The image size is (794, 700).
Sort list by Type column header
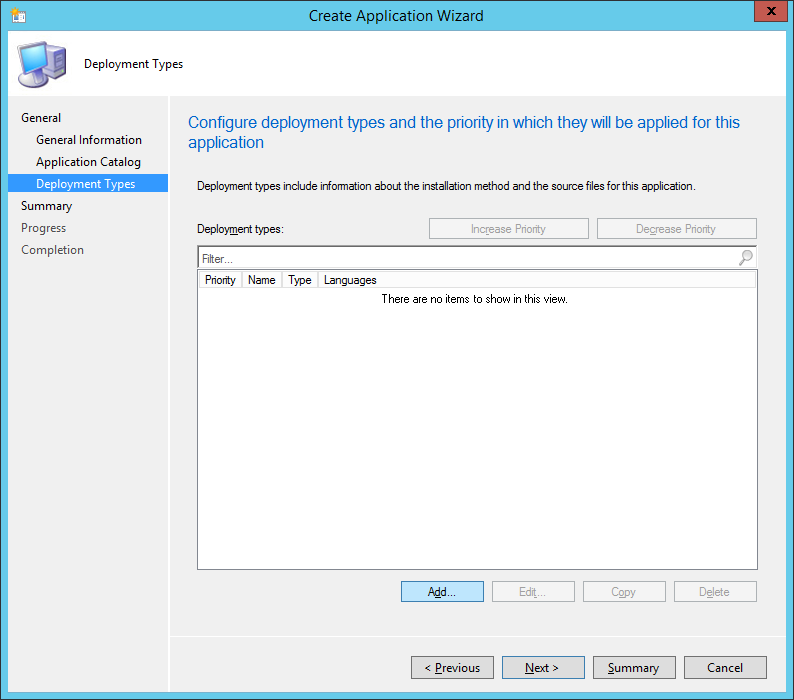tap(300, 280)
